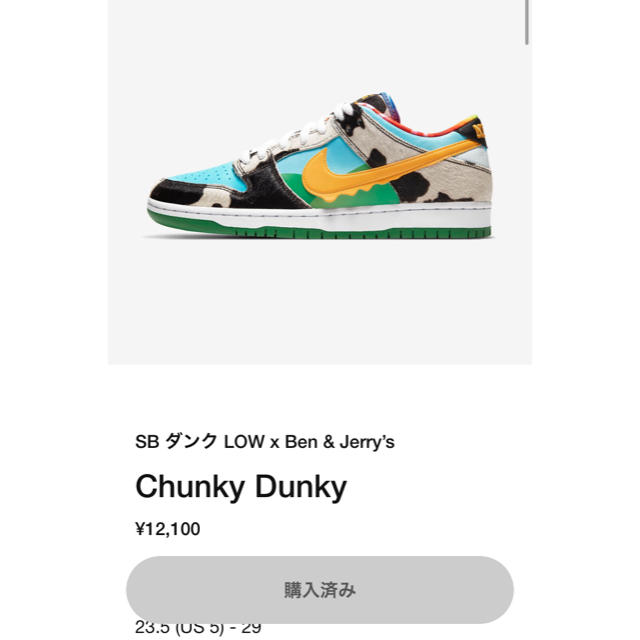Tap the greyed-out 購入済み button
Viewport: 640px width, 640px height.
click(320, 589)
